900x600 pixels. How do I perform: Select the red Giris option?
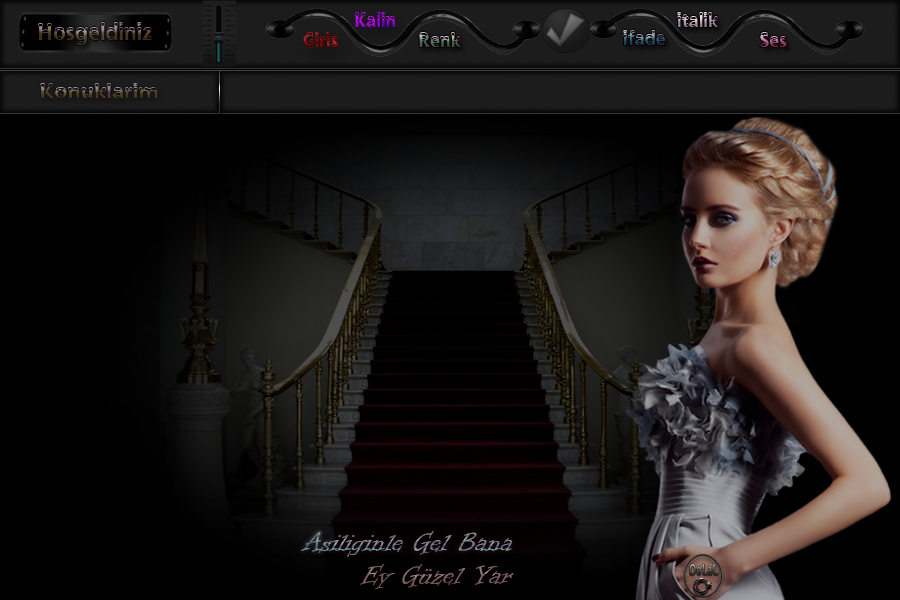point(320,40)
